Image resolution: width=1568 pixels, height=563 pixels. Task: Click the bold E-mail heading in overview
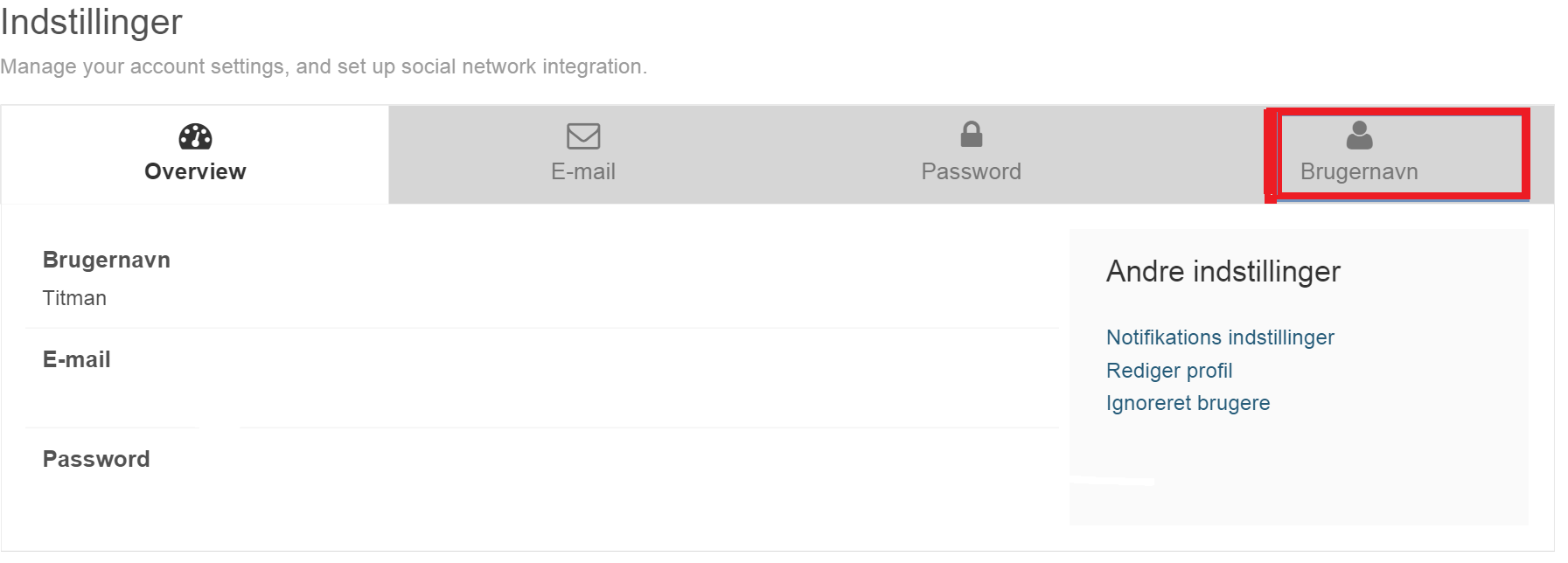pyautogui.click(x=77, y=359)
